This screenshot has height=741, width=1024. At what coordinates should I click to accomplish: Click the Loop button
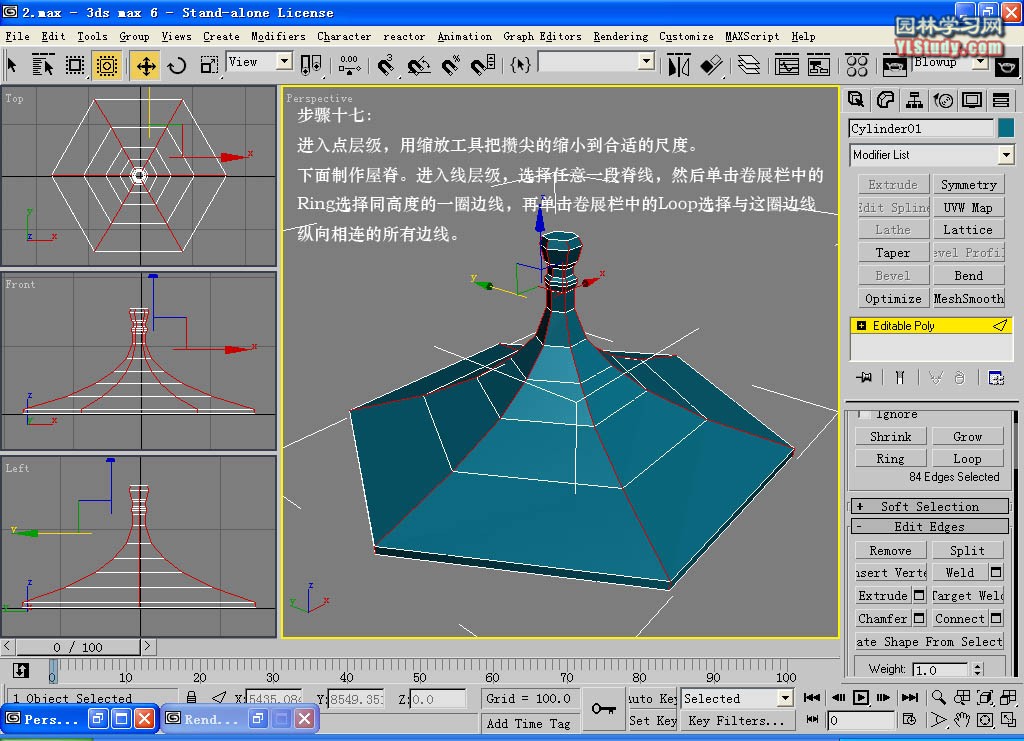[x=967, y=459]
